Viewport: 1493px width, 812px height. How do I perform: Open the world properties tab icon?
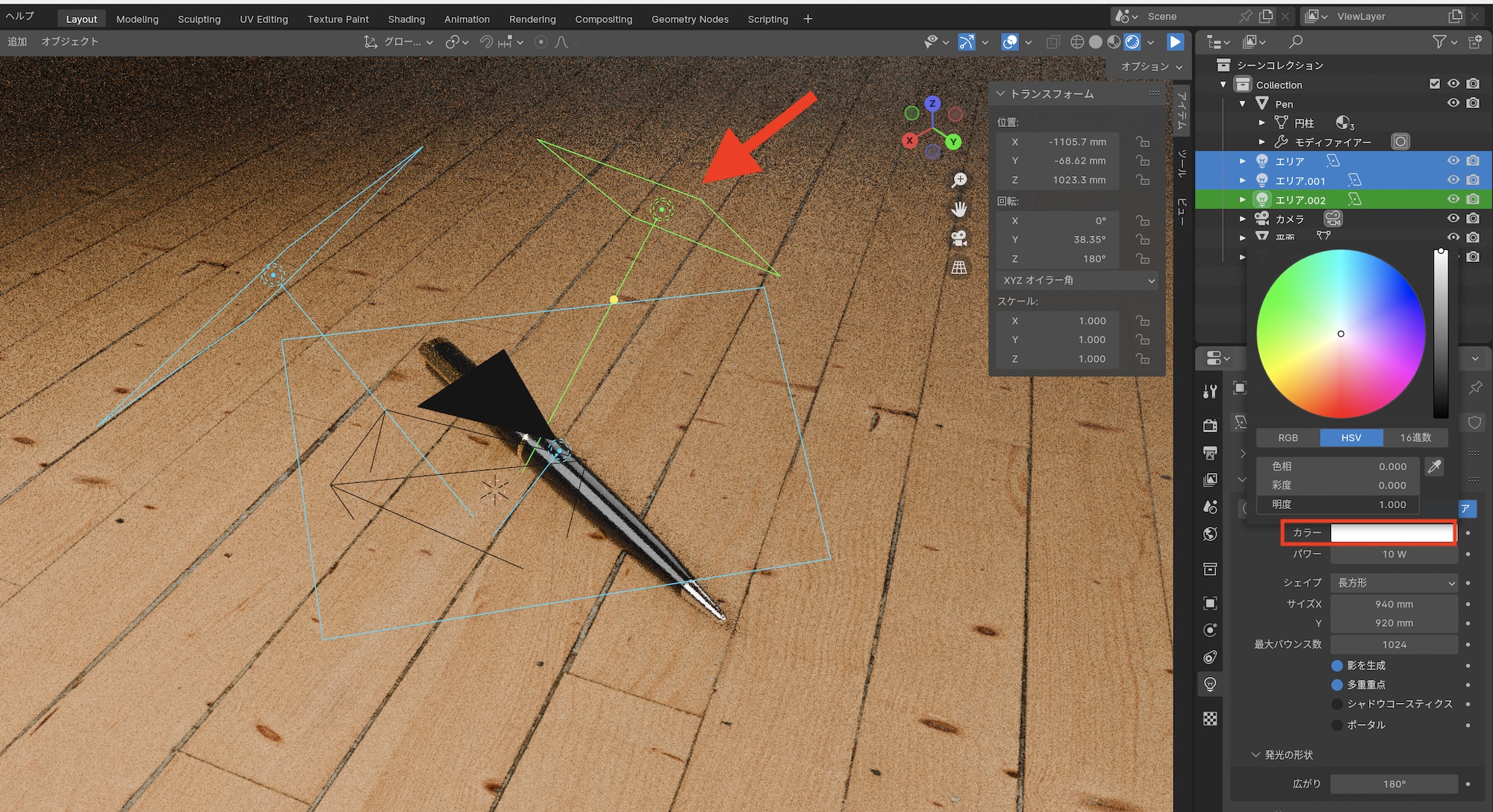(x=1210, y=534)
